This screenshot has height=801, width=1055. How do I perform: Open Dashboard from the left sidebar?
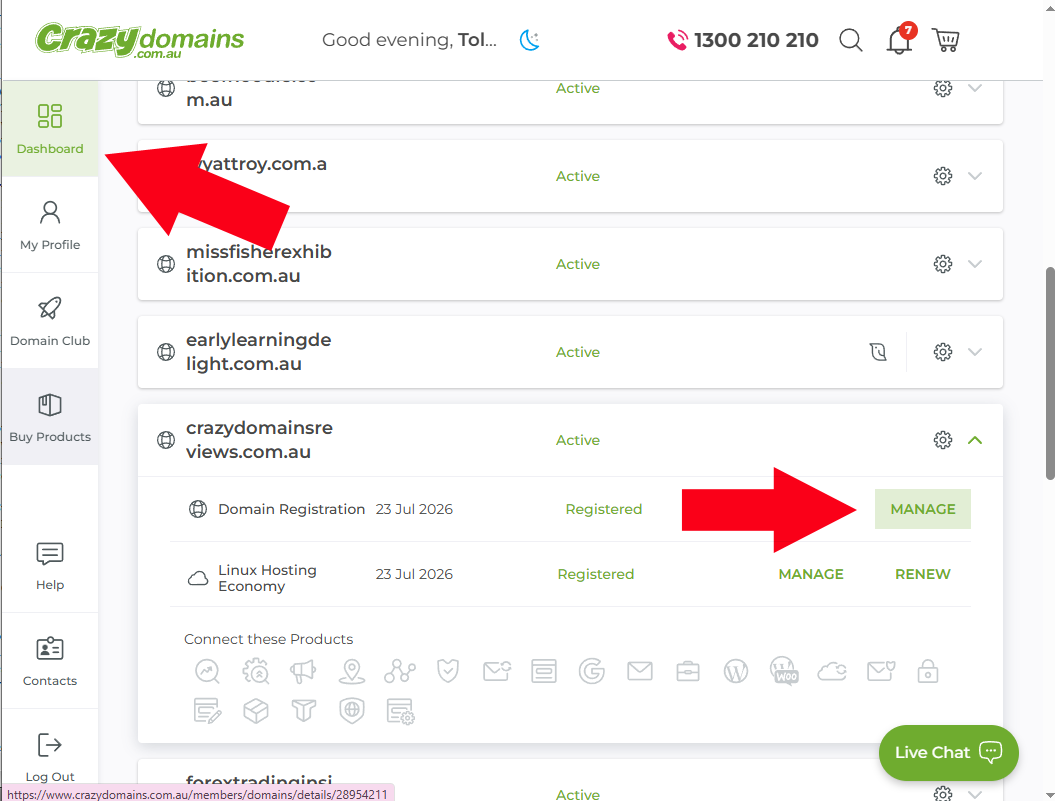pos(50,128)
